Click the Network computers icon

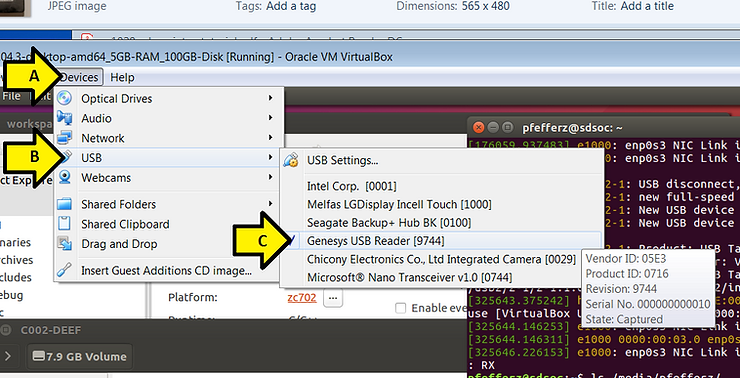click(x=64, y=138)
